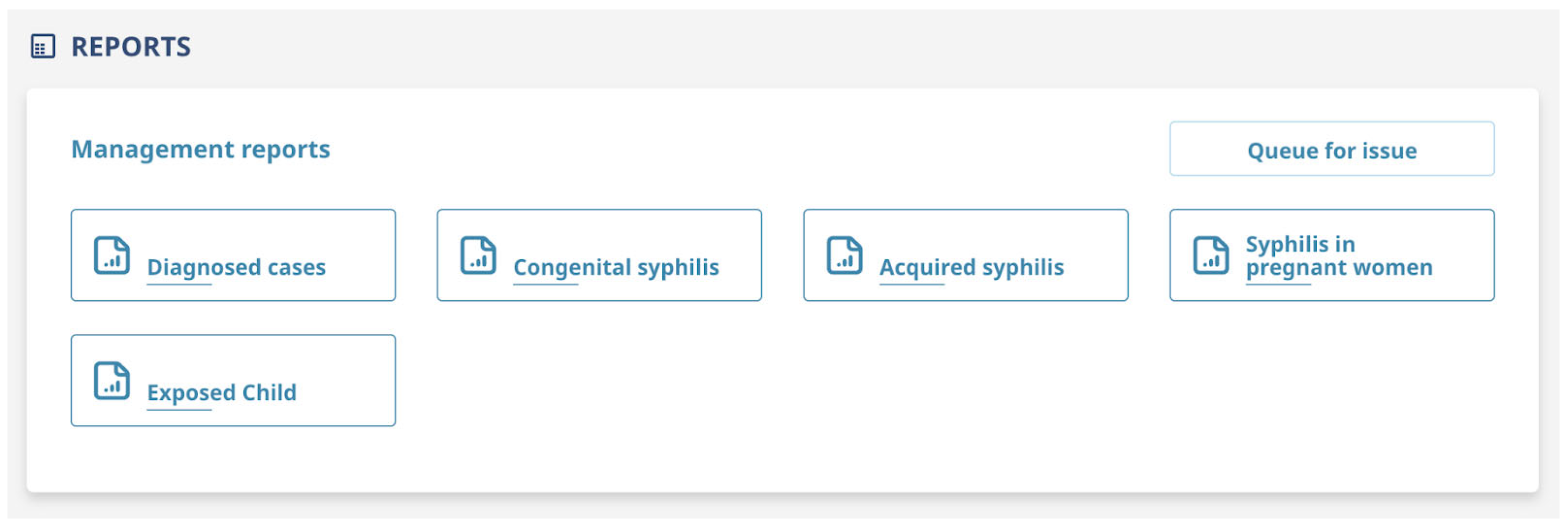1568x526 pixels.
Task: Open the Diagnosed cases text link
Action: coord(236,267)
